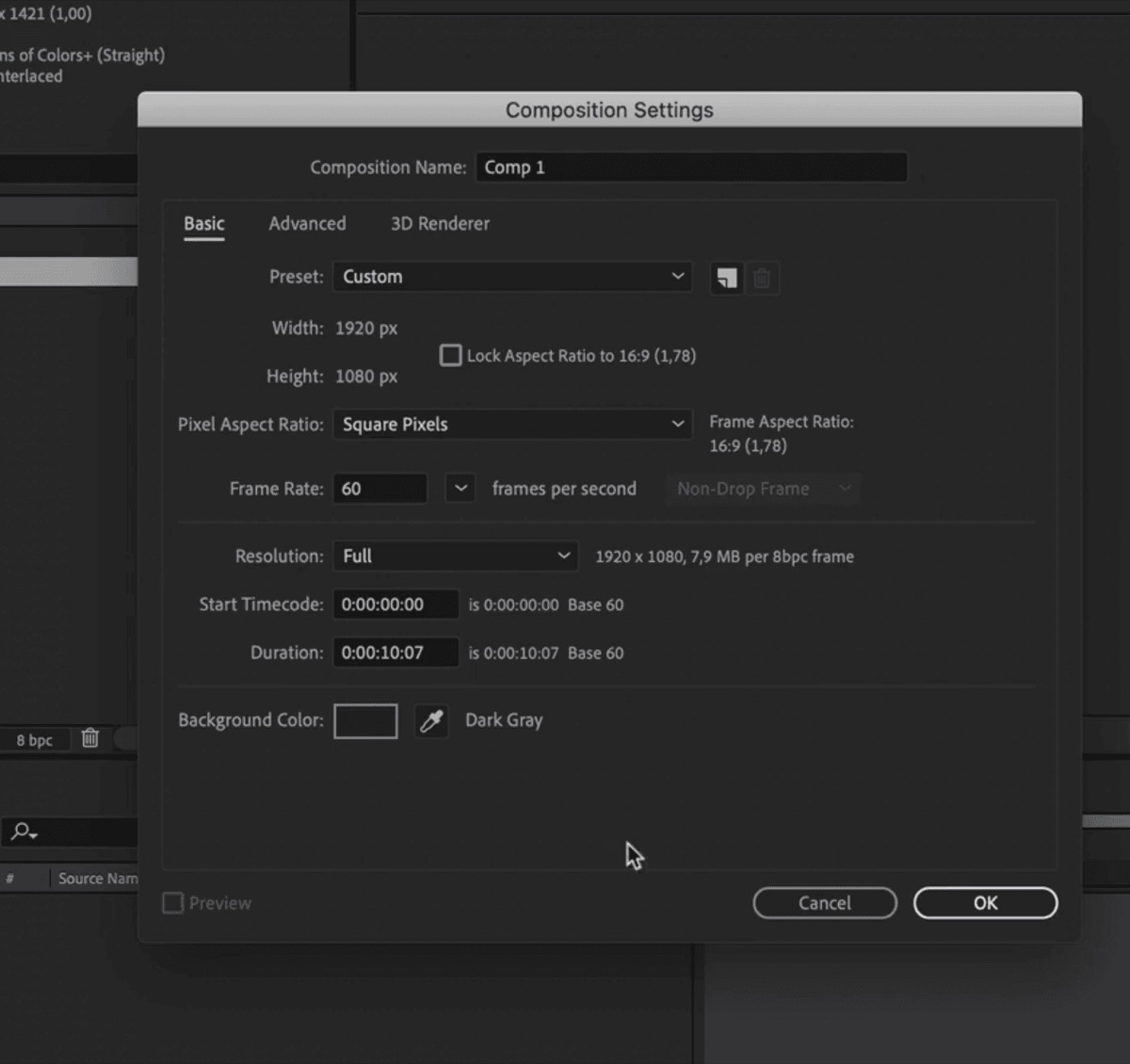The width and height of the screenshot is (1130, 1064).
Task: Select the Basic tab
Action: coord(204,224)
